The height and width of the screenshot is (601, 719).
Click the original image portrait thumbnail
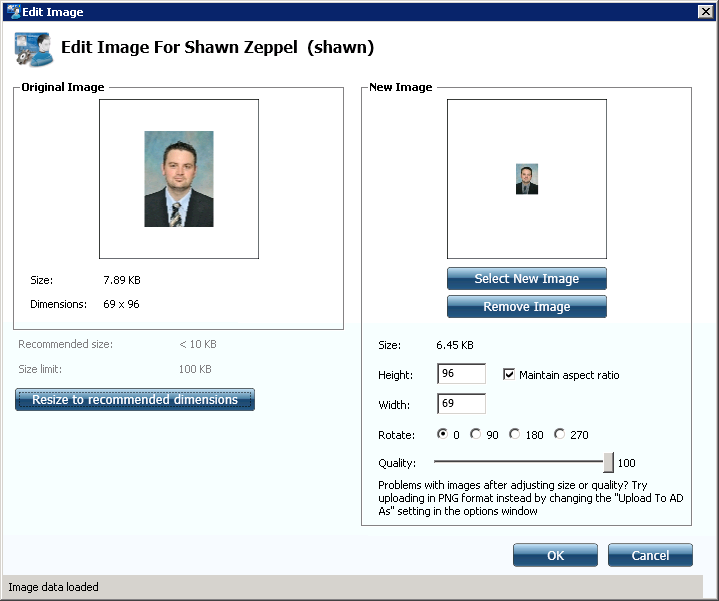179,179
